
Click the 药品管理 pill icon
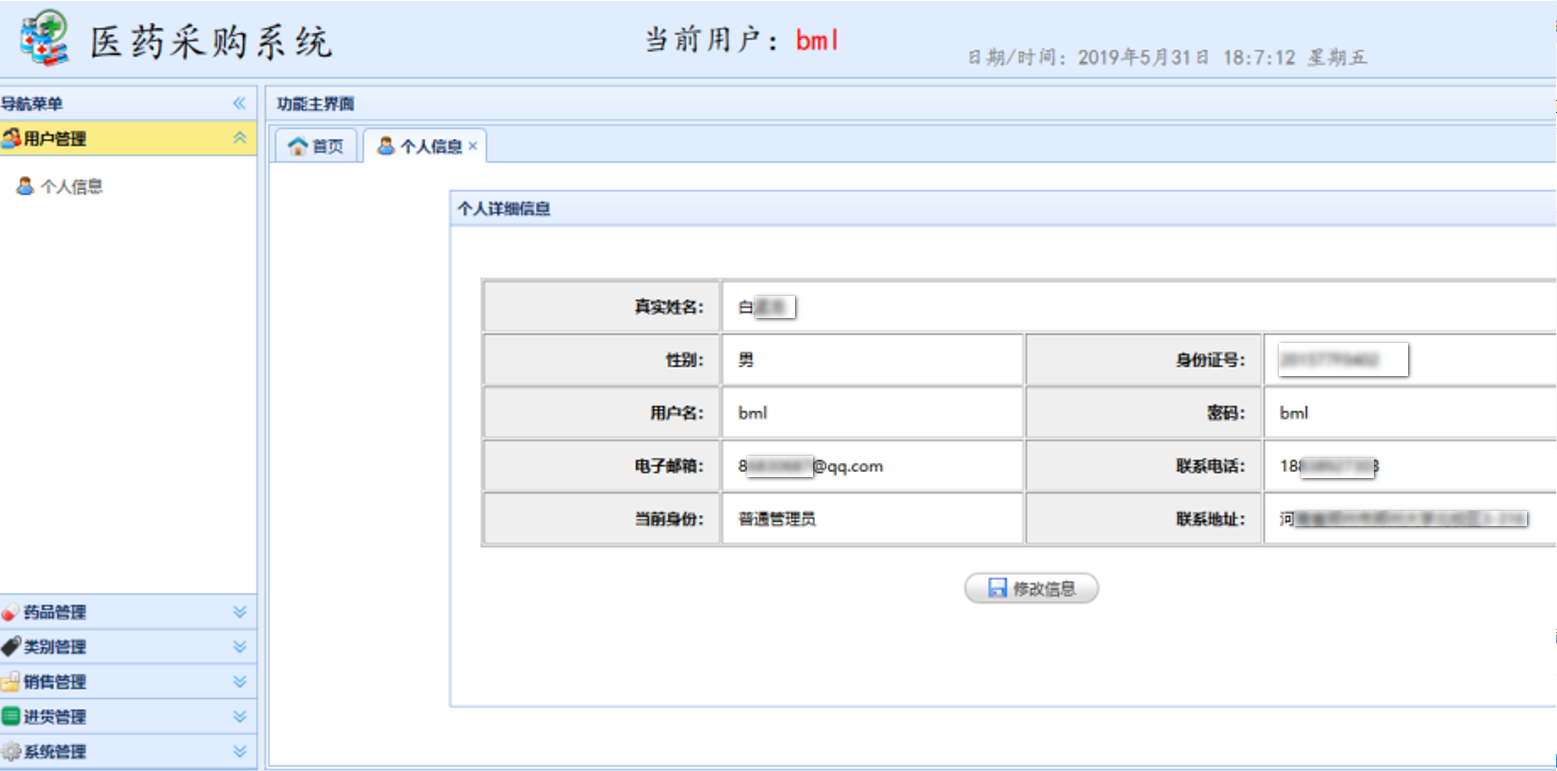point(11,612)
